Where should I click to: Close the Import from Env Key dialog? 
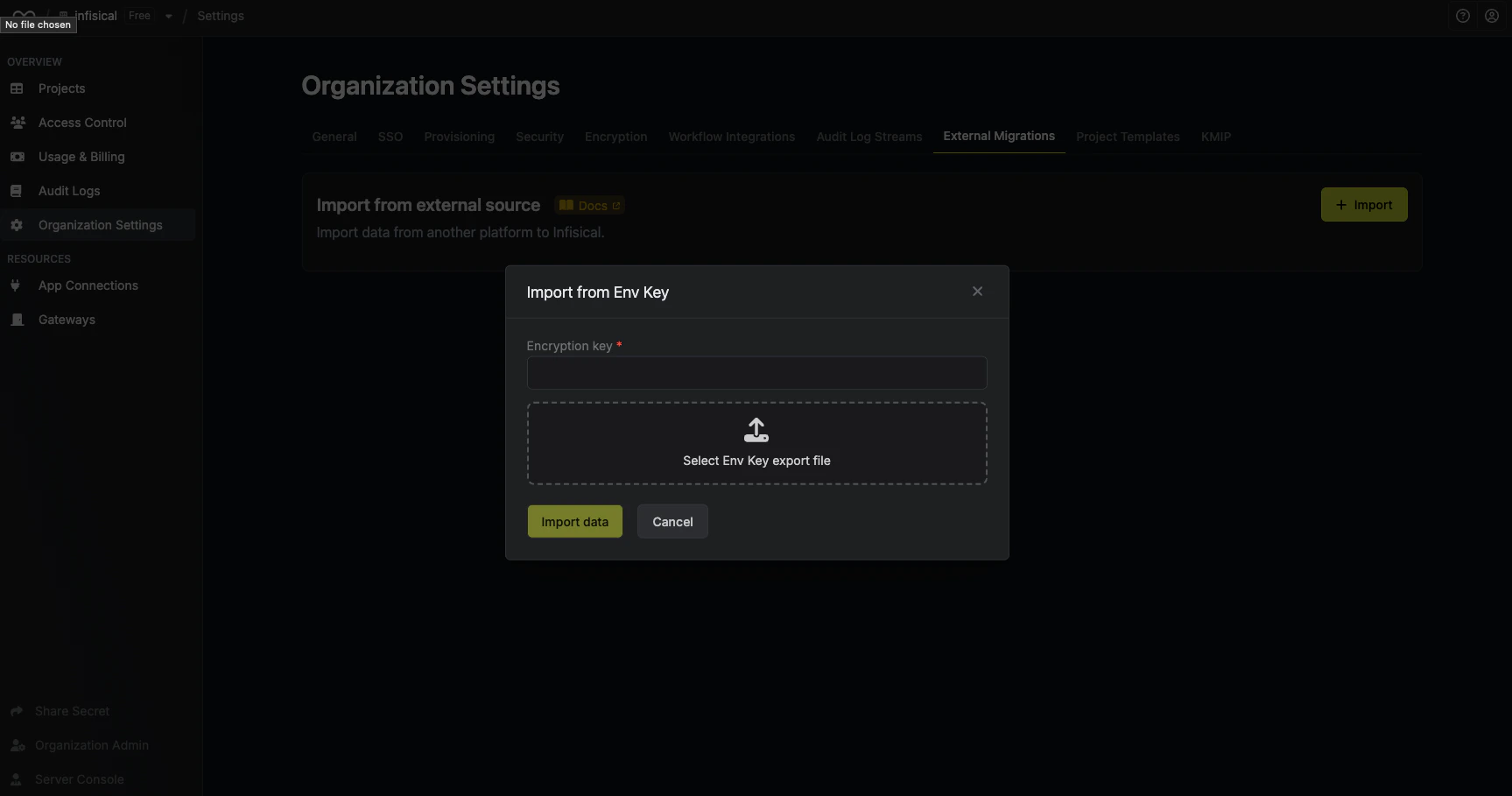(x=977, y=292)
